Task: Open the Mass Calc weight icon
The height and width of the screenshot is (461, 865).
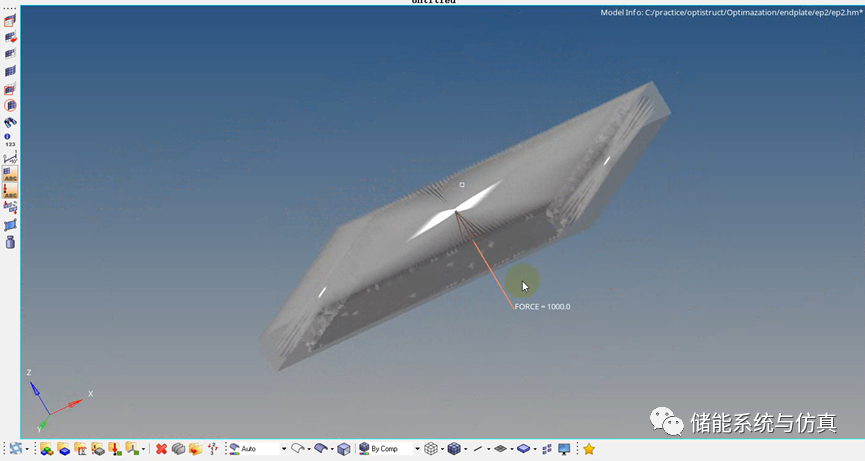Action: point(10,242)
